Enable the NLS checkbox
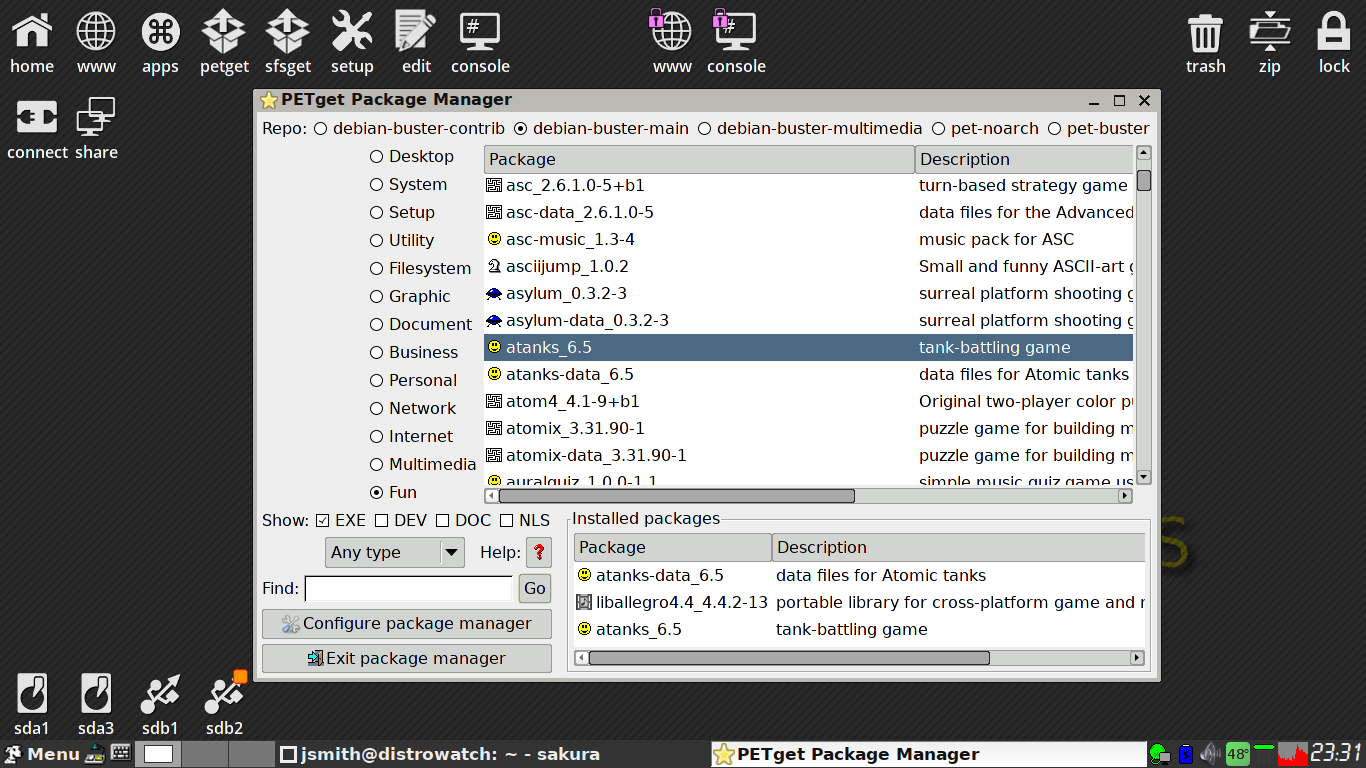 tap(525, 520)
